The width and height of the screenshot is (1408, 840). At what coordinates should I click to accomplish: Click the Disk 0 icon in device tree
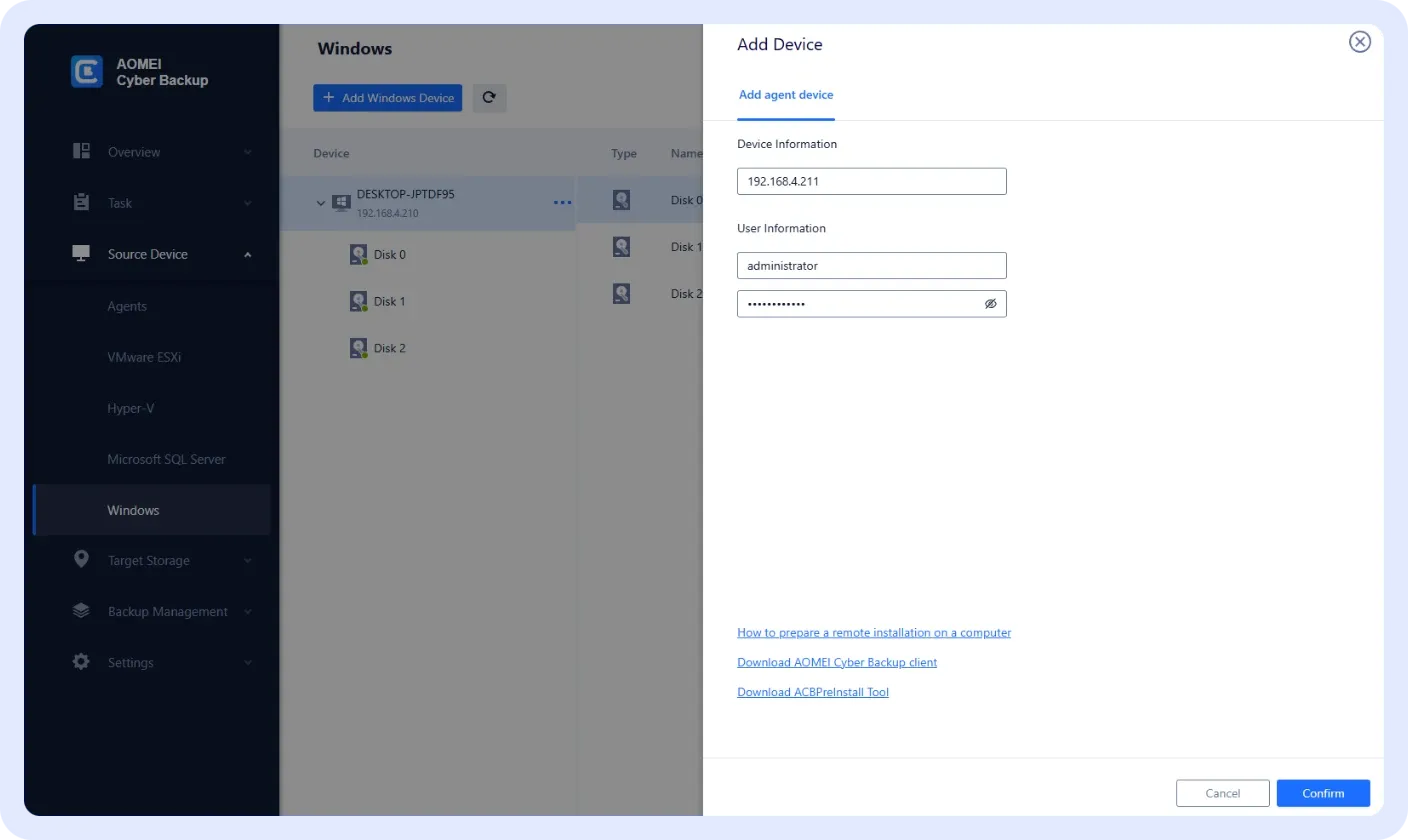pyautogui.click(x=359, y=255)
